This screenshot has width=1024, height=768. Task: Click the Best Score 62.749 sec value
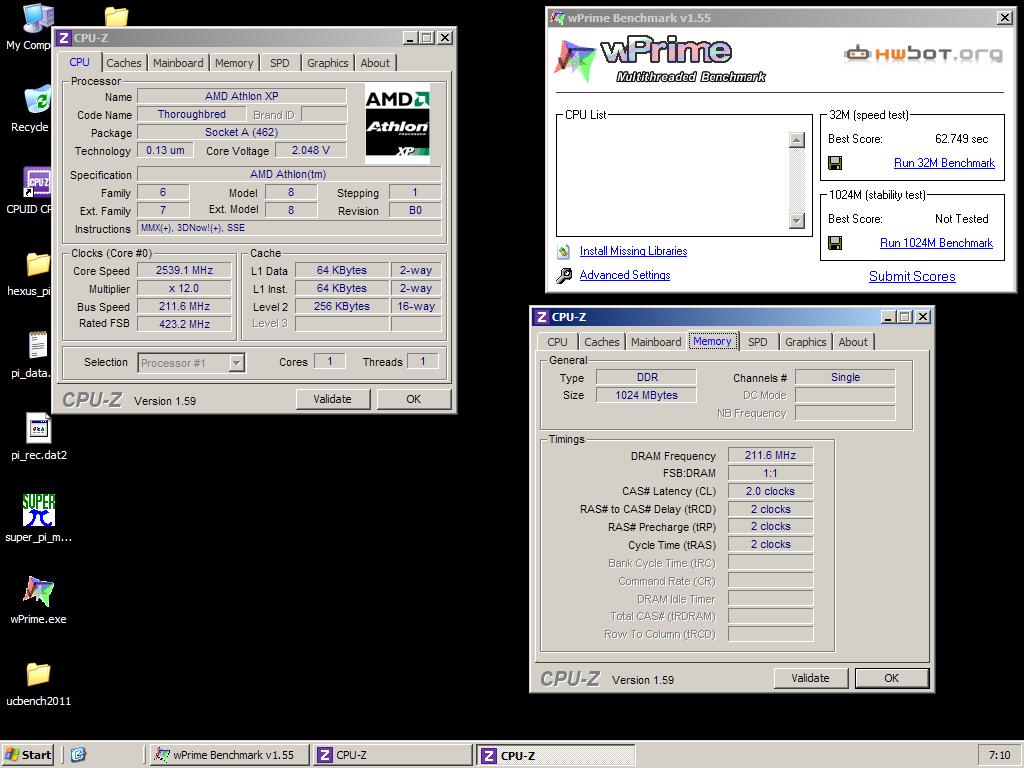tap(961, 139)
